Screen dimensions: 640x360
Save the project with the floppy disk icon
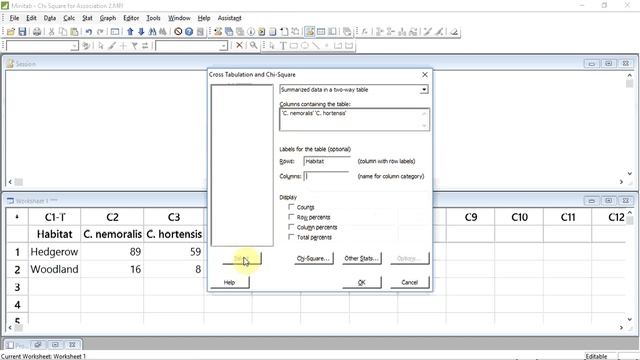(x=22, y=32)
